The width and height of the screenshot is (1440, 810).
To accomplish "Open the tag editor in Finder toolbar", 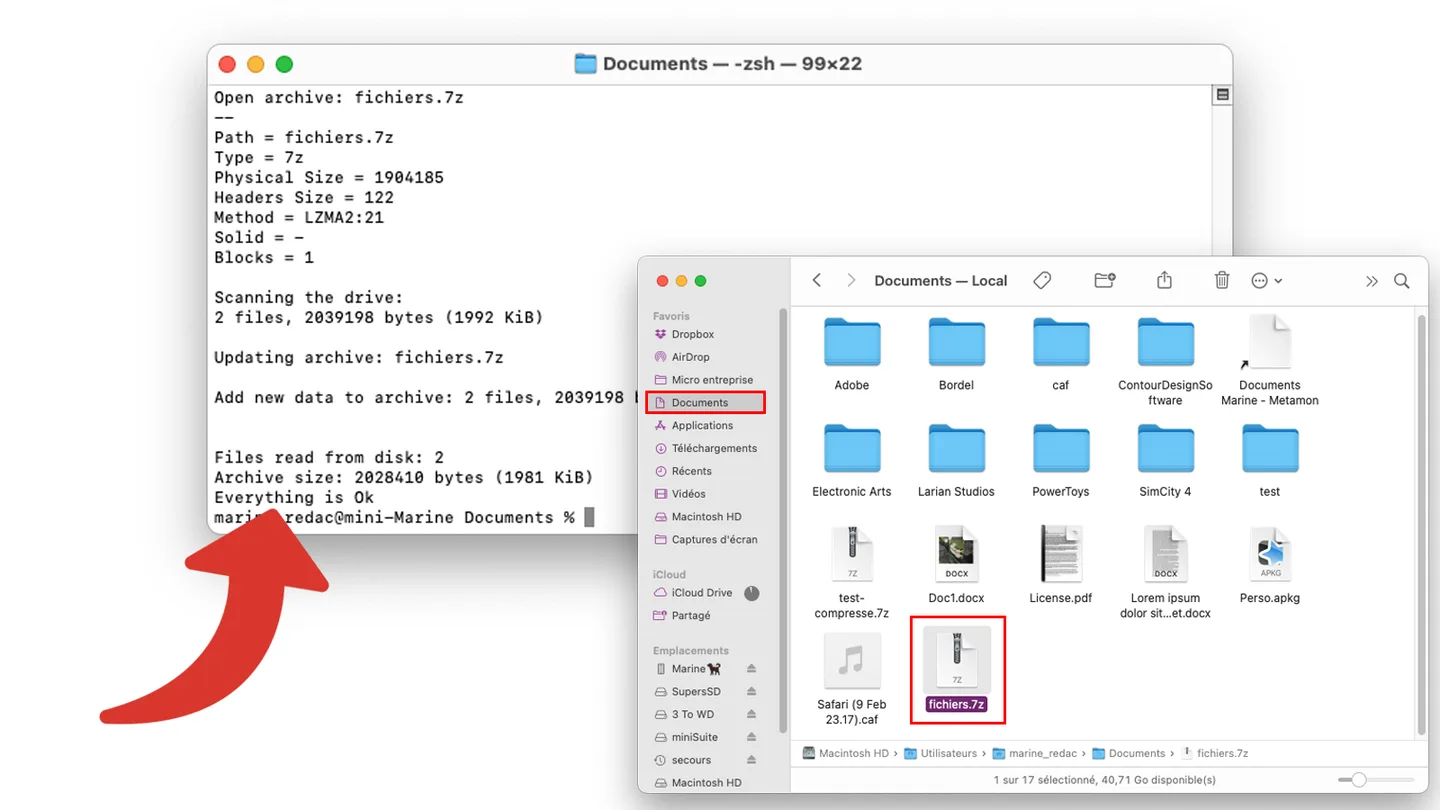I will (x=1042, y=281).
